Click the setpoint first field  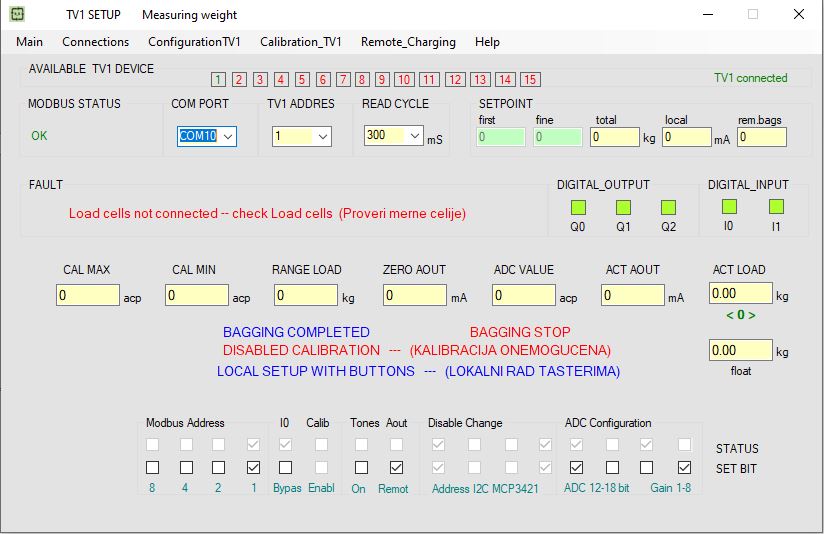point(501,137)
